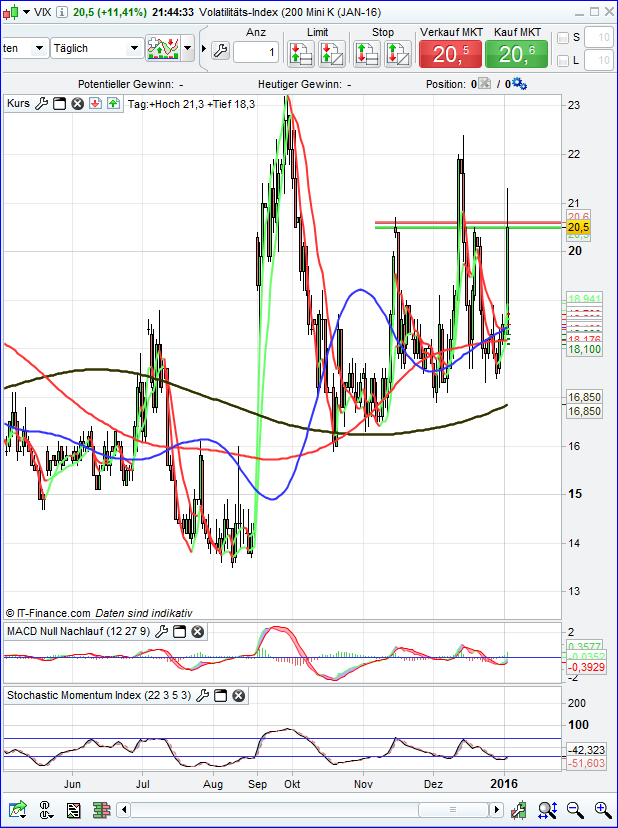Open the position settings gears icon
The width and height of the screenshot is (618, 828).
pyautogui.click(x=519, y=83)
